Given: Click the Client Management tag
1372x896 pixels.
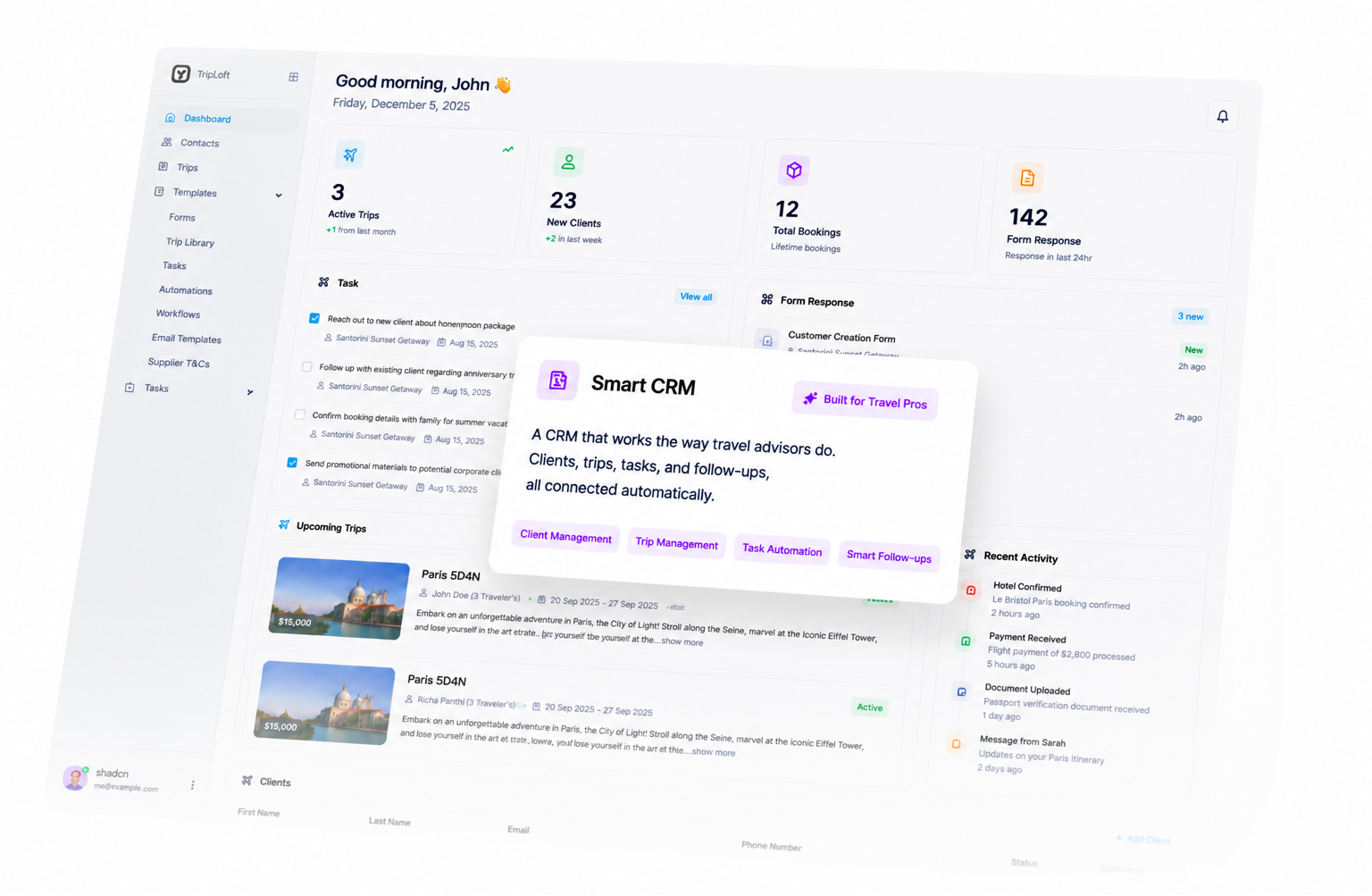Looking at the screenshot, I should [565, 537].
